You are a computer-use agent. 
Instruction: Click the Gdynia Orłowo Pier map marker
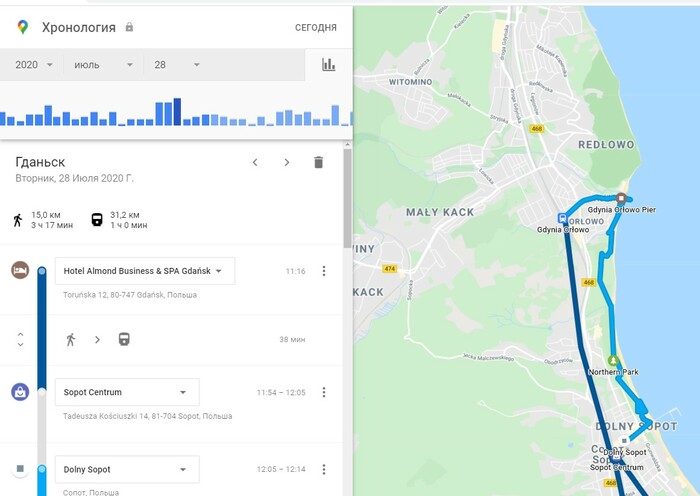tap(621, 198)
